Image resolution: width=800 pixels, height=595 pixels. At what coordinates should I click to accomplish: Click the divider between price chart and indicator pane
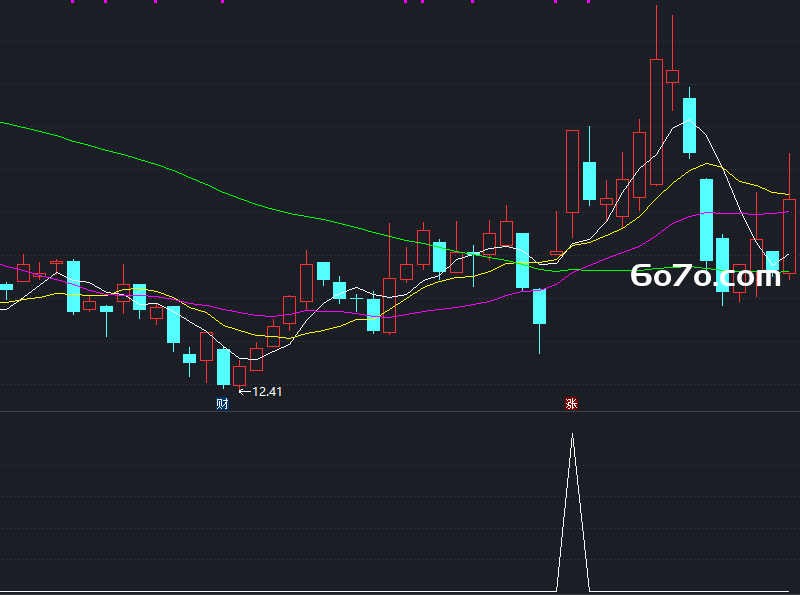[400, 411]
